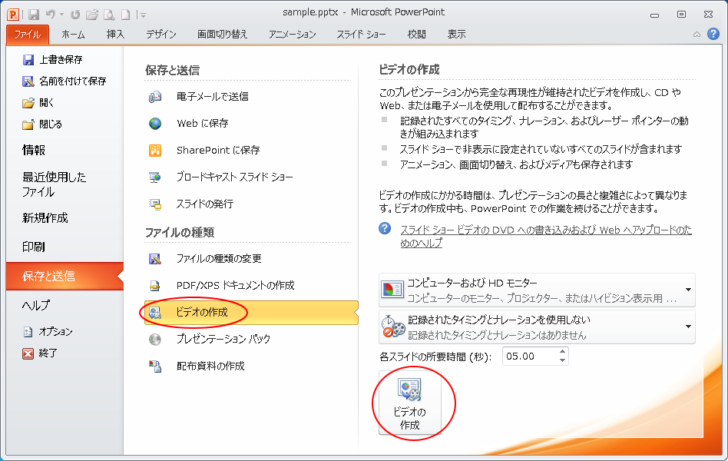Open help link about DVD burning and Web upload
The image size is (728, 461).
[546, 236]
